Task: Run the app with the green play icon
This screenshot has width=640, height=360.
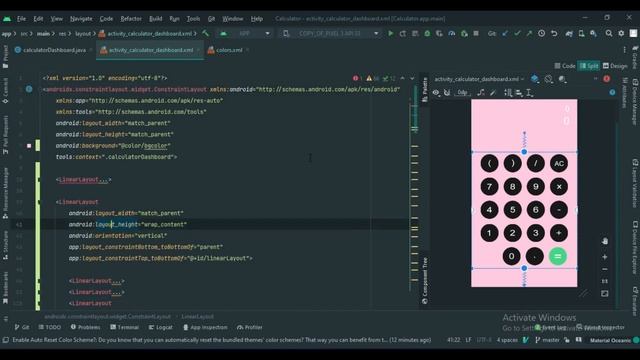Action: (391, 33)
